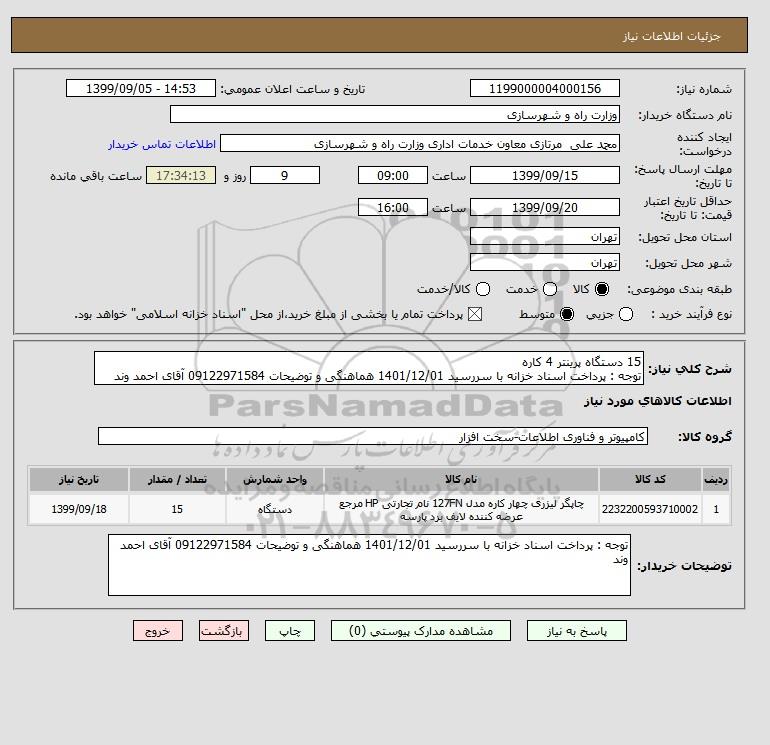Click the quantity cell 15
Viewport: 770px width, 745px height.
point(177,509)
